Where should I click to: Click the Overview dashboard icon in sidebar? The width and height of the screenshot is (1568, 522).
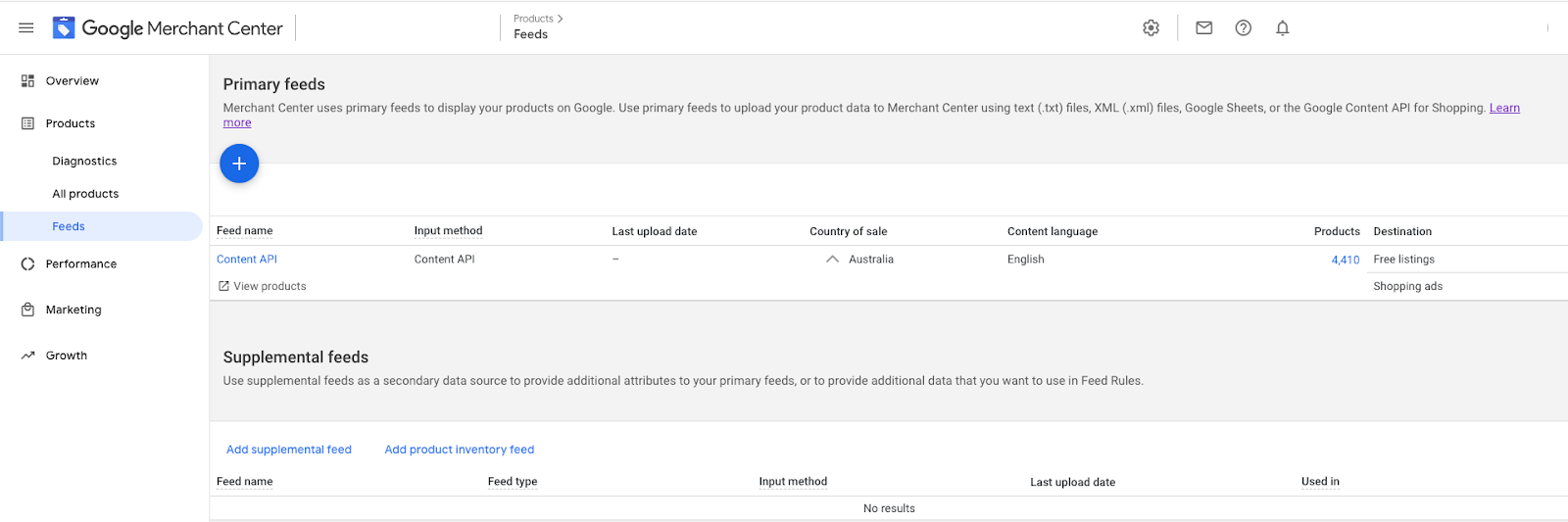27,81
